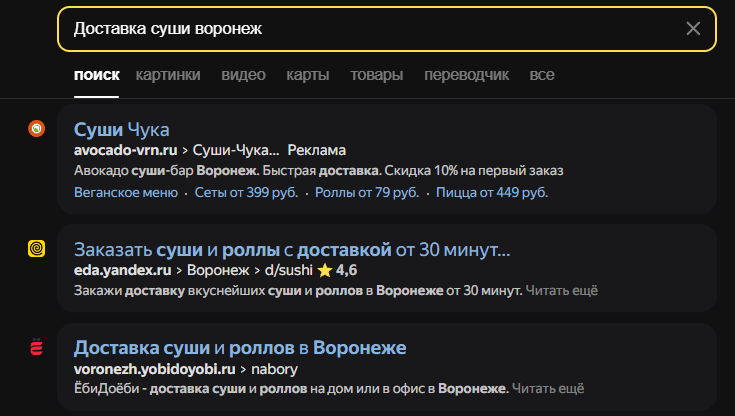Click the voronezh.yobidoyobi.ru domain link
The image size is (735, 416).
tap(155, 369)
